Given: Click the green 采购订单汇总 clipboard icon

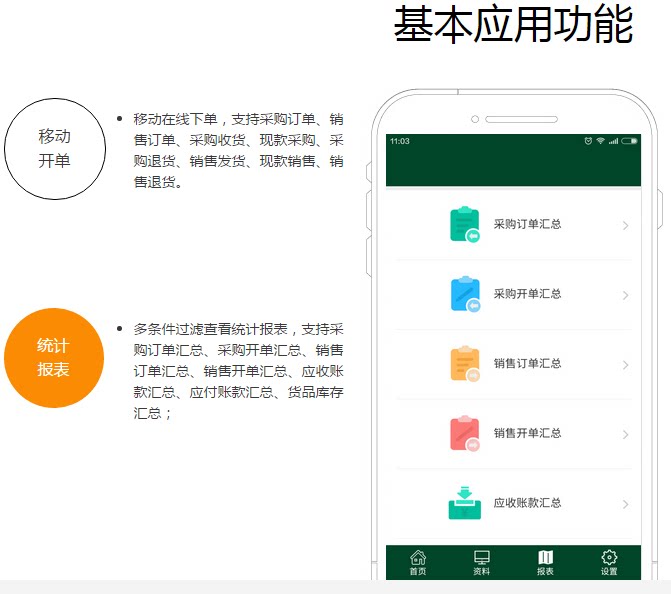Looking at the screenshot, I should click(465, 225).
